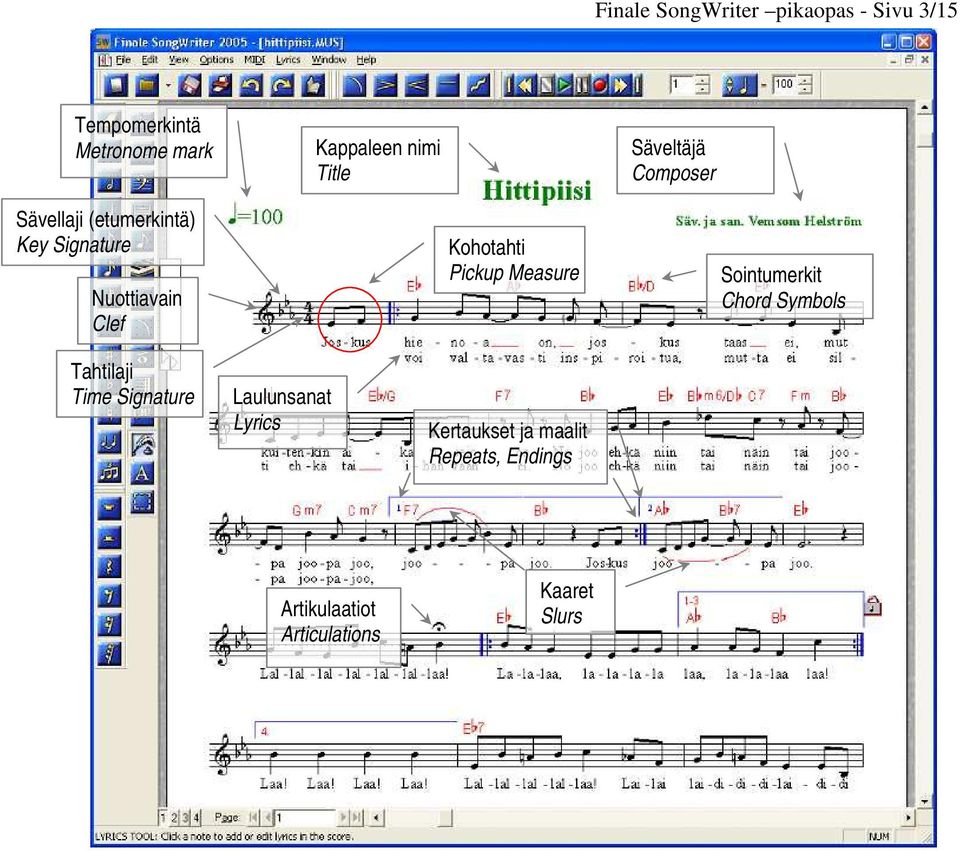
Task: Open the File menu
Action: coord(123,59)
